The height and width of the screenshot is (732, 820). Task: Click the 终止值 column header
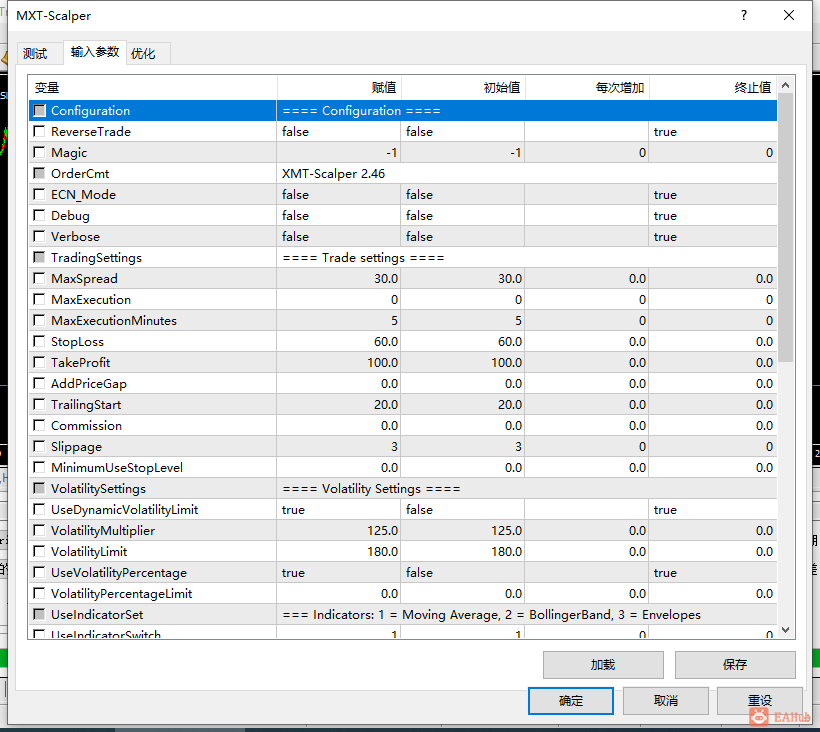[x=713, y=87]
